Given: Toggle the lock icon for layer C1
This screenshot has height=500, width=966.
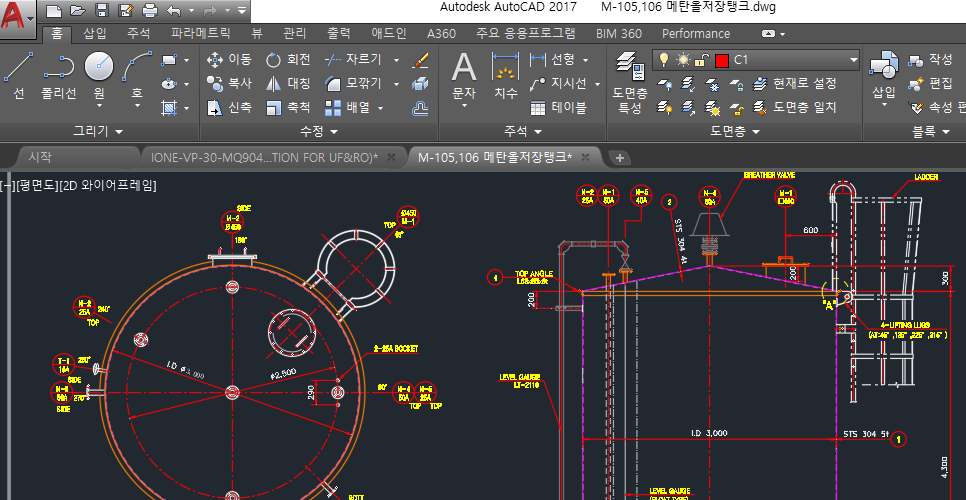Looking at the screenshot, I should tap(702, 60).
